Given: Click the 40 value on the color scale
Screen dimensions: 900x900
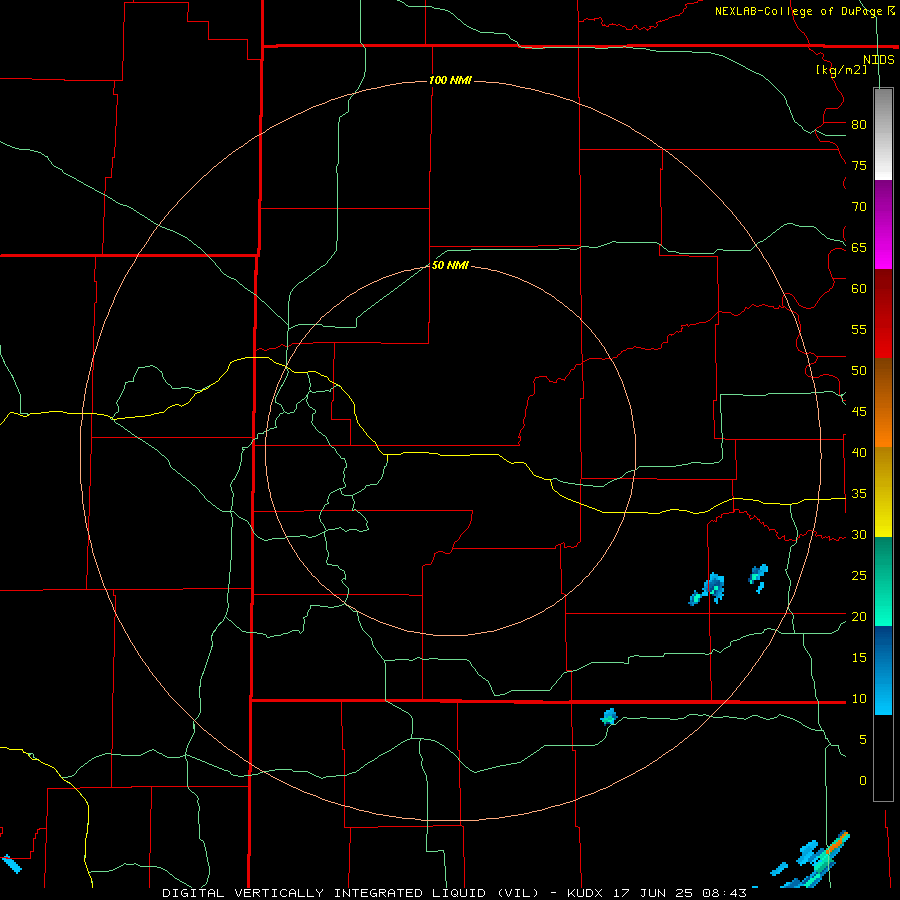Looking at the screenshot, I should point(859,453).
